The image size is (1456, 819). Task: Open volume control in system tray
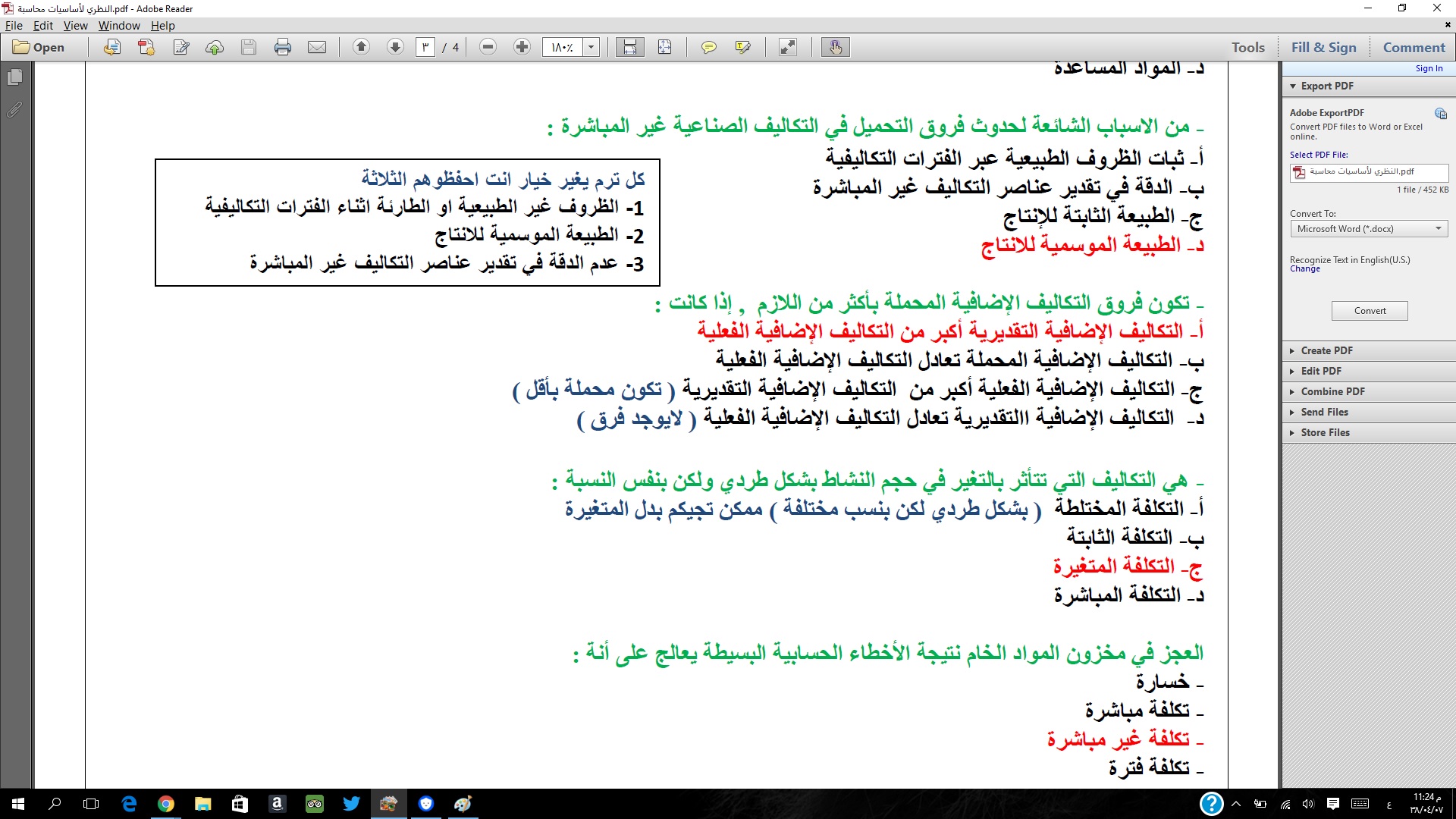[x=1308, y=804]
